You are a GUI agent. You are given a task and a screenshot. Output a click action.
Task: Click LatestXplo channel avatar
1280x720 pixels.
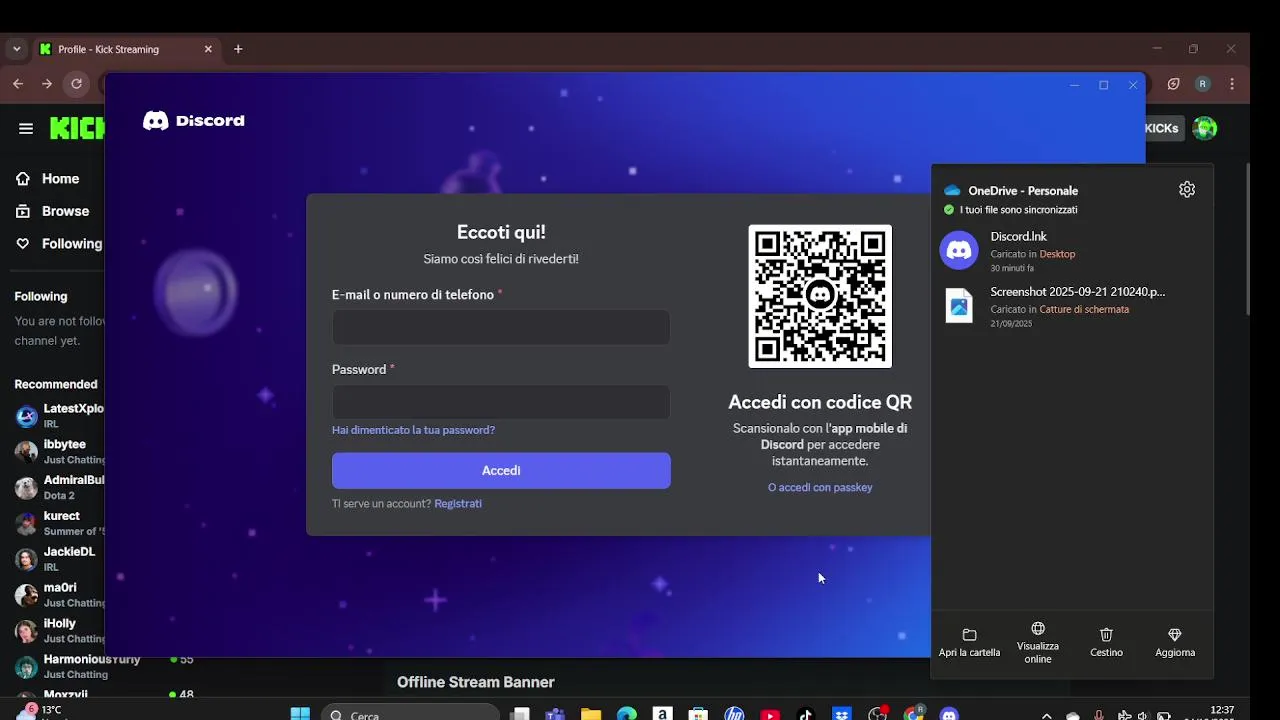[x=26, y=416]
